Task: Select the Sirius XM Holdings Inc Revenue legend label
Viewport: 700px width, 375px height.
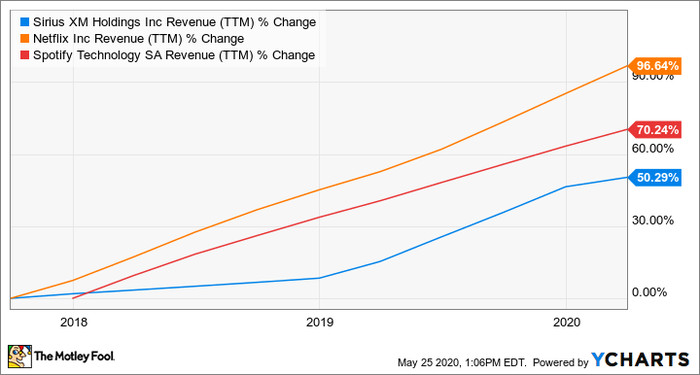Action: (x=175, y=22)
